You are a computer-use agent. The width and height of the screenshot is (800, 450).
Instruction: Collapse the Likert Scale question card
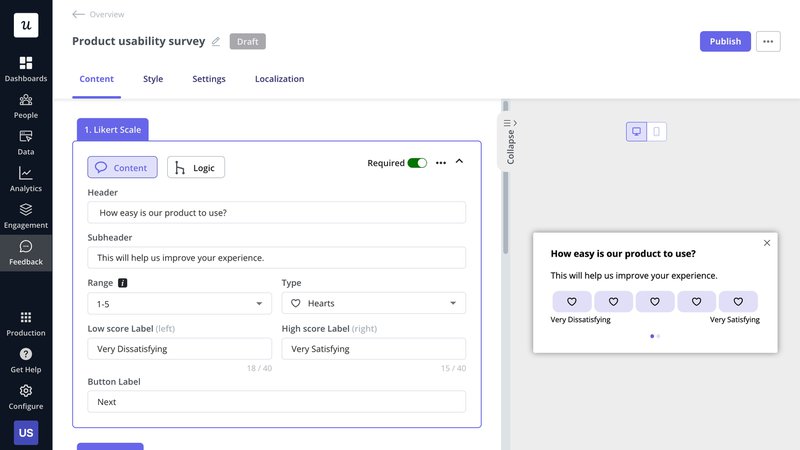[459, 162]
